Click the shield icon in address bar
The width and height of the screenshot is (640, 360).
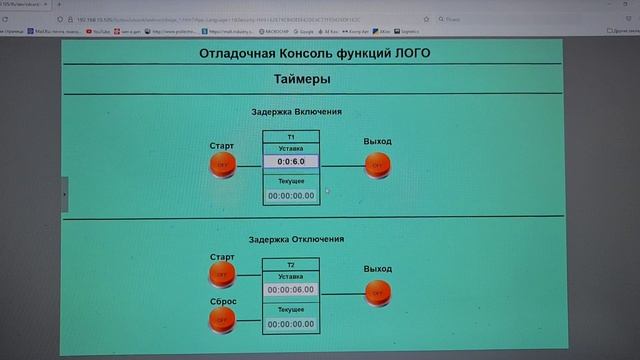click(60, 19)
